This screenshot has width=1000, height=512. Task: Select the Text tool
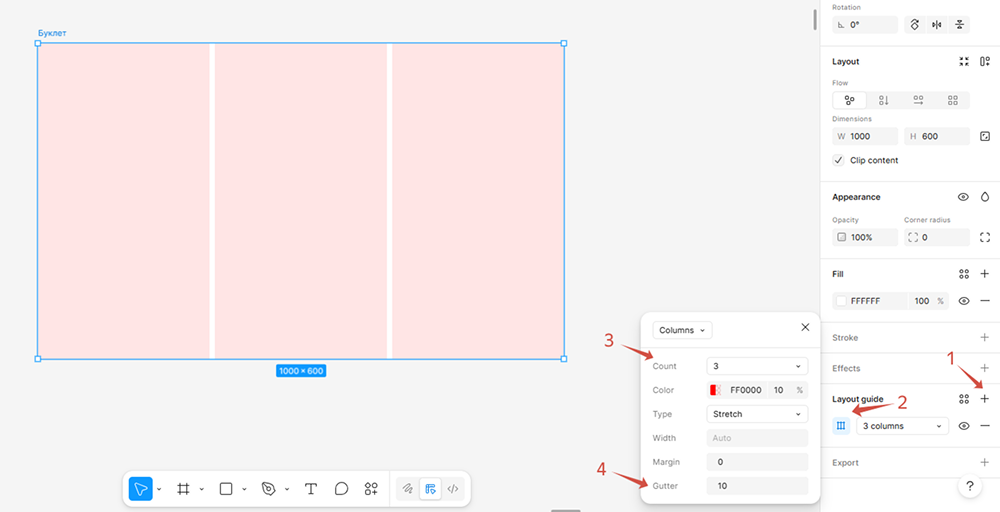[x=311, y=489]
